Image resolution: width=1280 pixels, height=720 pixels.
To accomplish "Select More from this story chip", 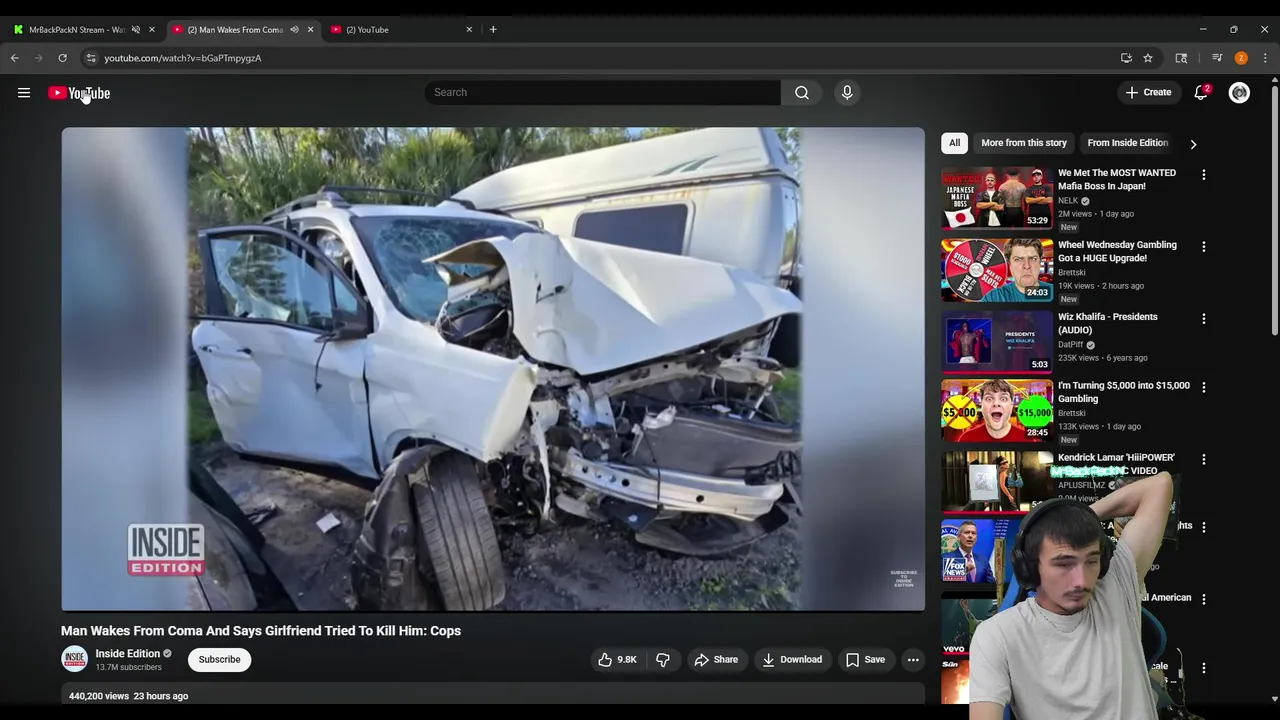I will [x=1024, y=143].
